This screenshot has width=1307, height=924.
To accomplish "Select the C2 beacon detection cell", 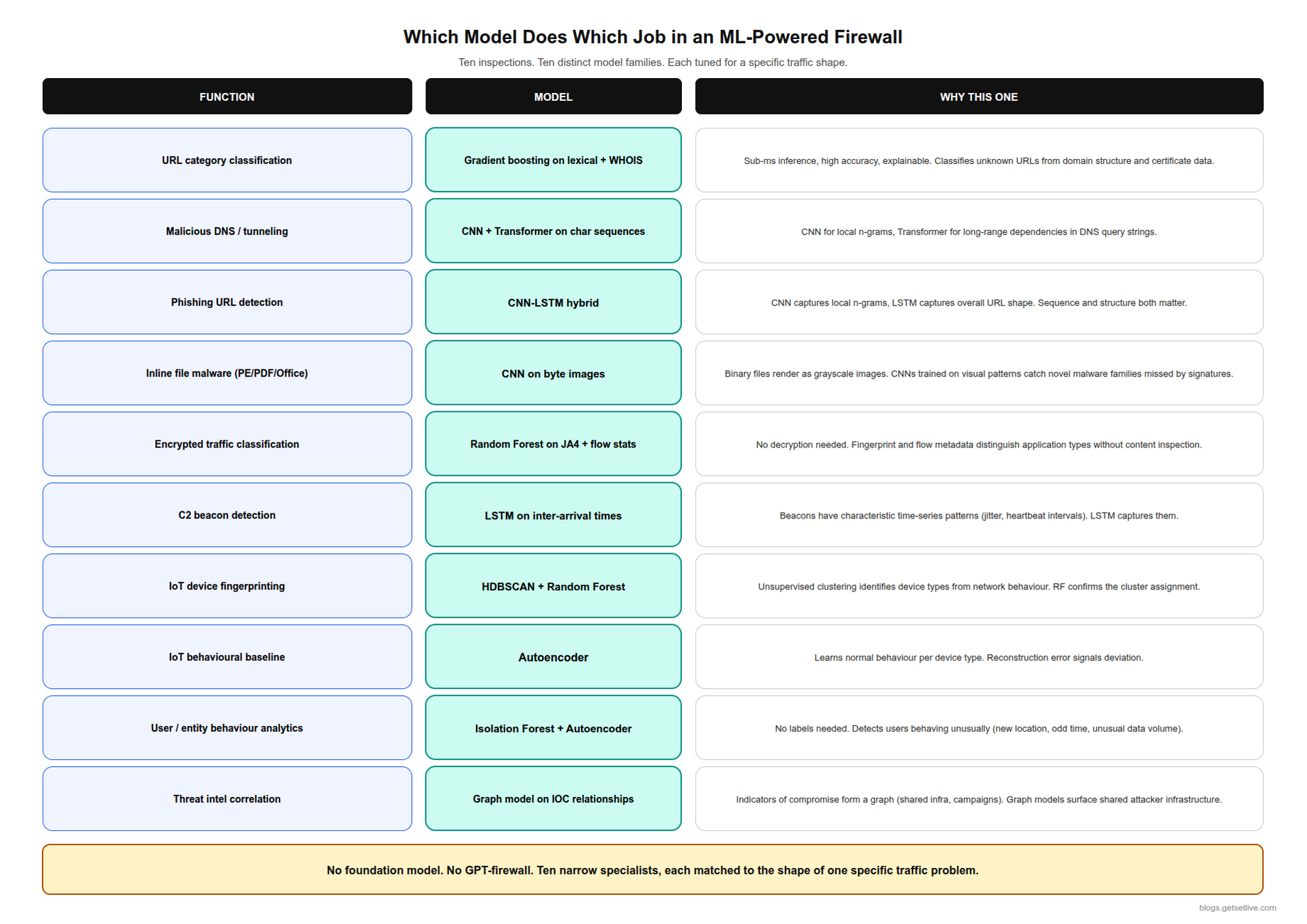I will (x=227, y=515).
